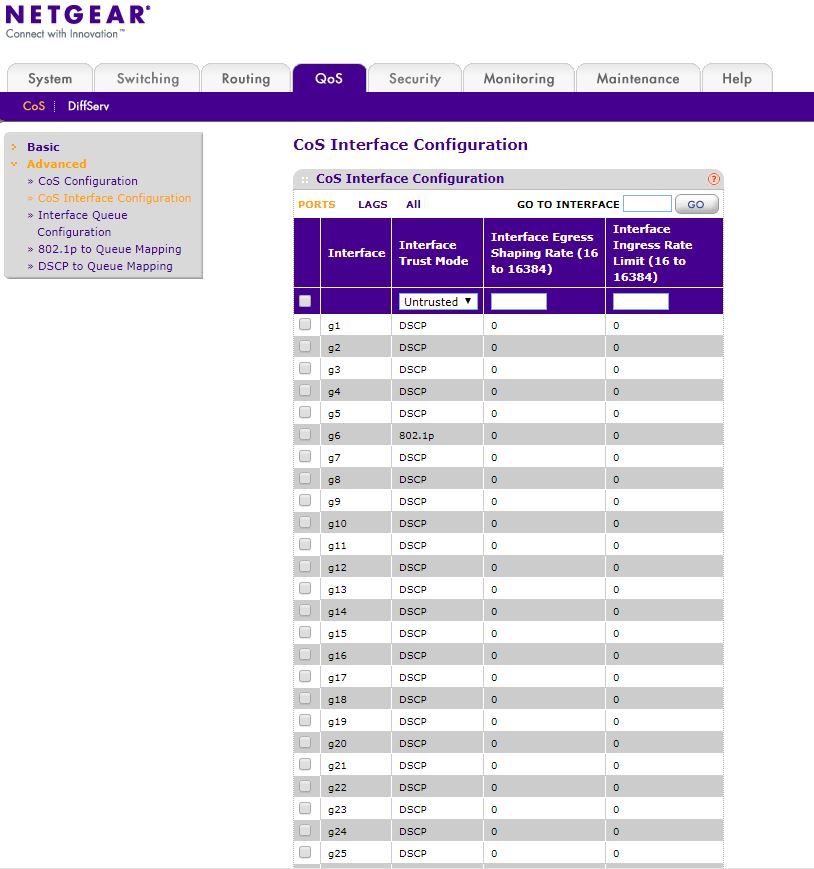Toggle the select-all checkbox in header row
814x869 pixels.
click(305, 301)
